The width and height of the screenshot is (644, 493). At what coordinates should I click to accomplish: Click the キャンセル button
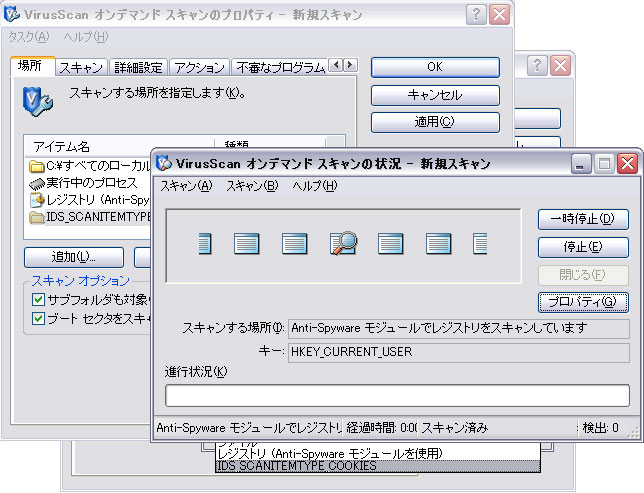click(435, 95)
